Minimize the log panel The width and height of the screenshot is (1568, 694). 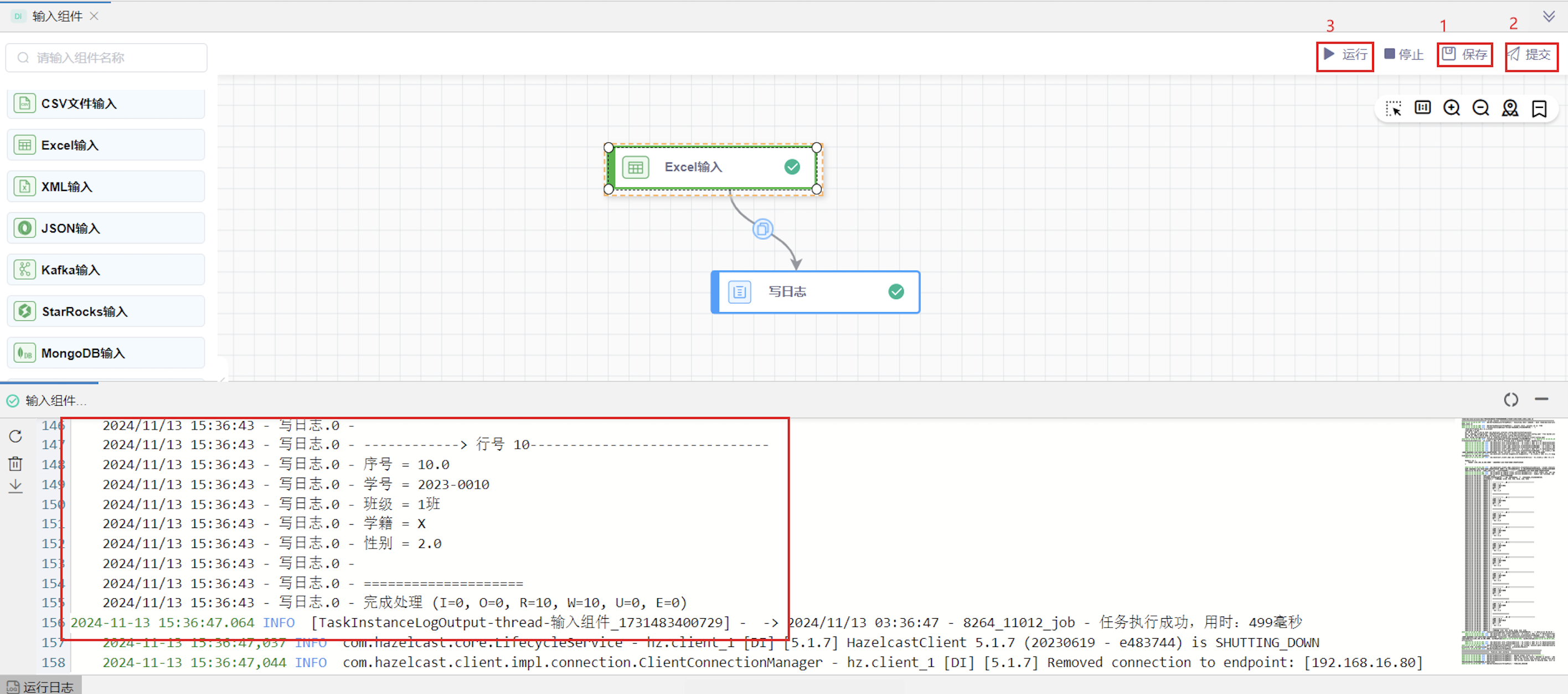click(1541, 399)
